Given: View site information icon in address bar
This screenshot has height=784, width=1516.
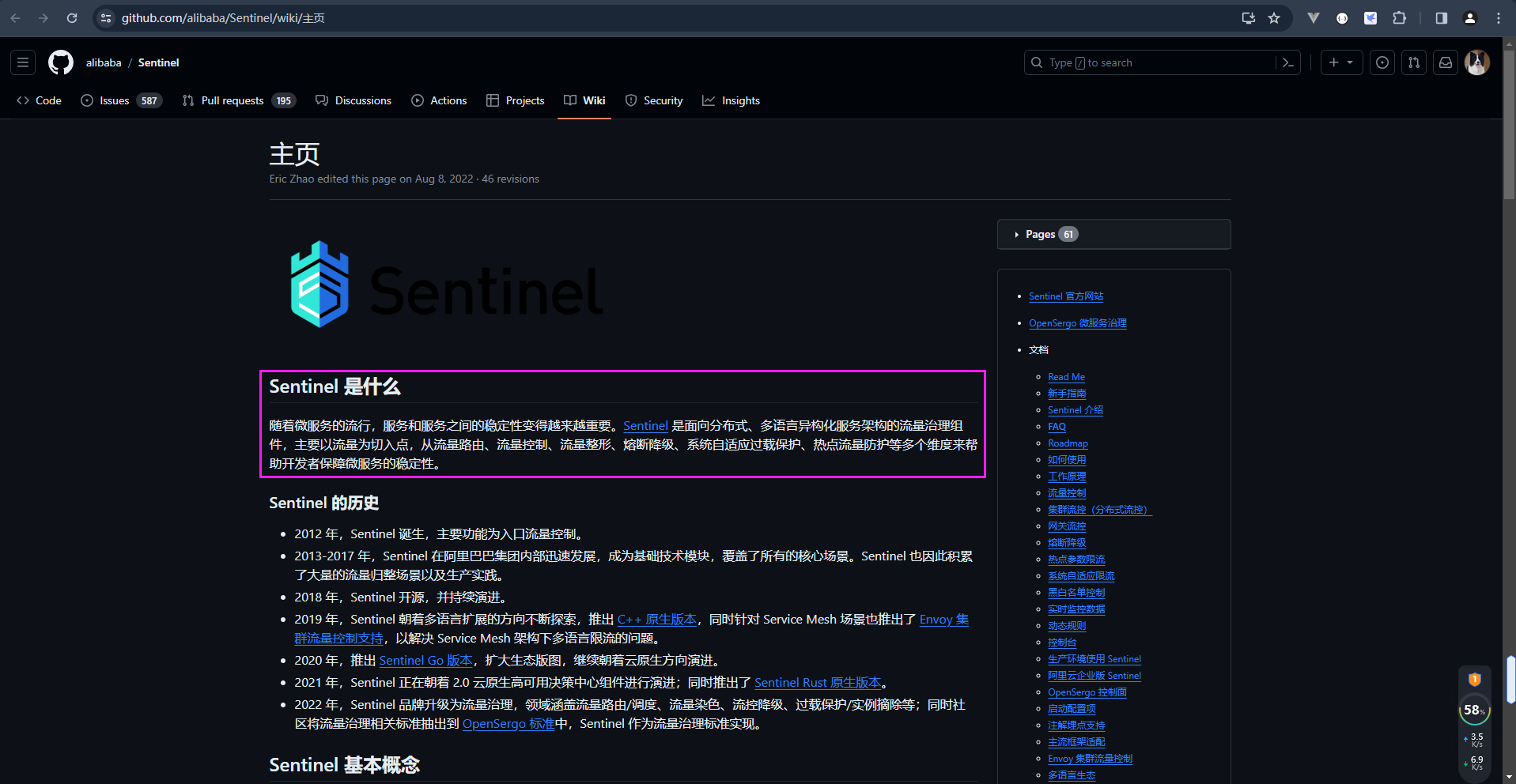Looking at the screenshot, I should (x=106, y=17).
